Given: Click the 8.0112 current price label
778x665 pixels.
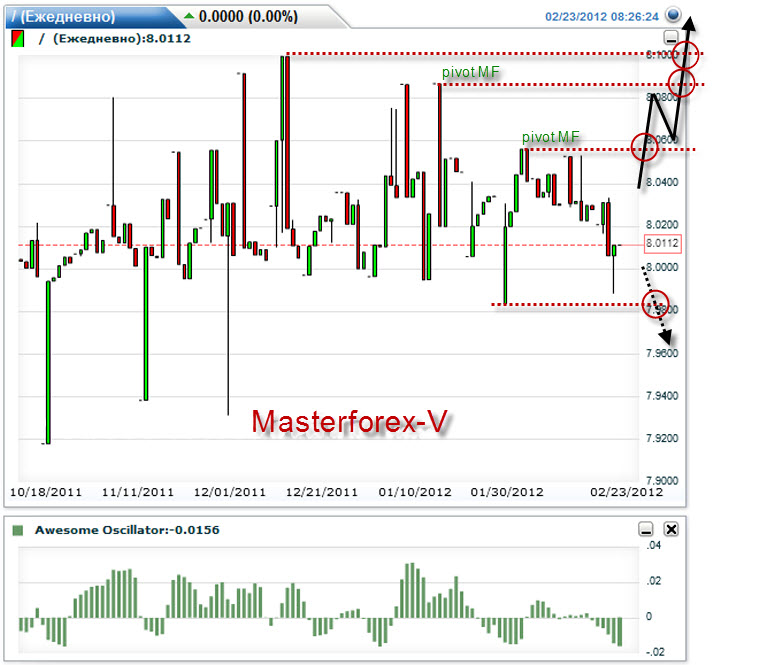Looking at the screenshot, I should click(x=662, y=244).
